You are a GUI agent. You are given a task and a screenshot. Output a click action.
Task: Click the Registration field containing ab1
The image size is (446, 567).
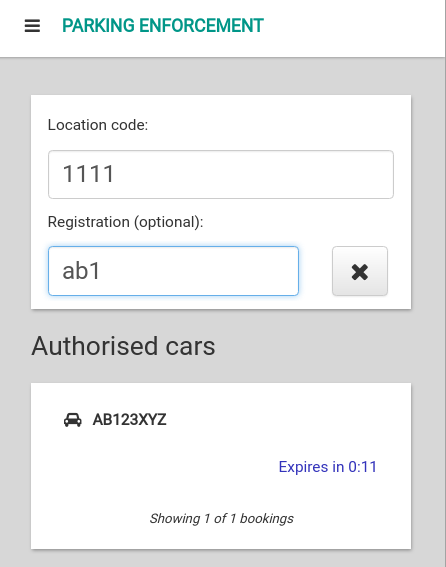click(173, 271)
